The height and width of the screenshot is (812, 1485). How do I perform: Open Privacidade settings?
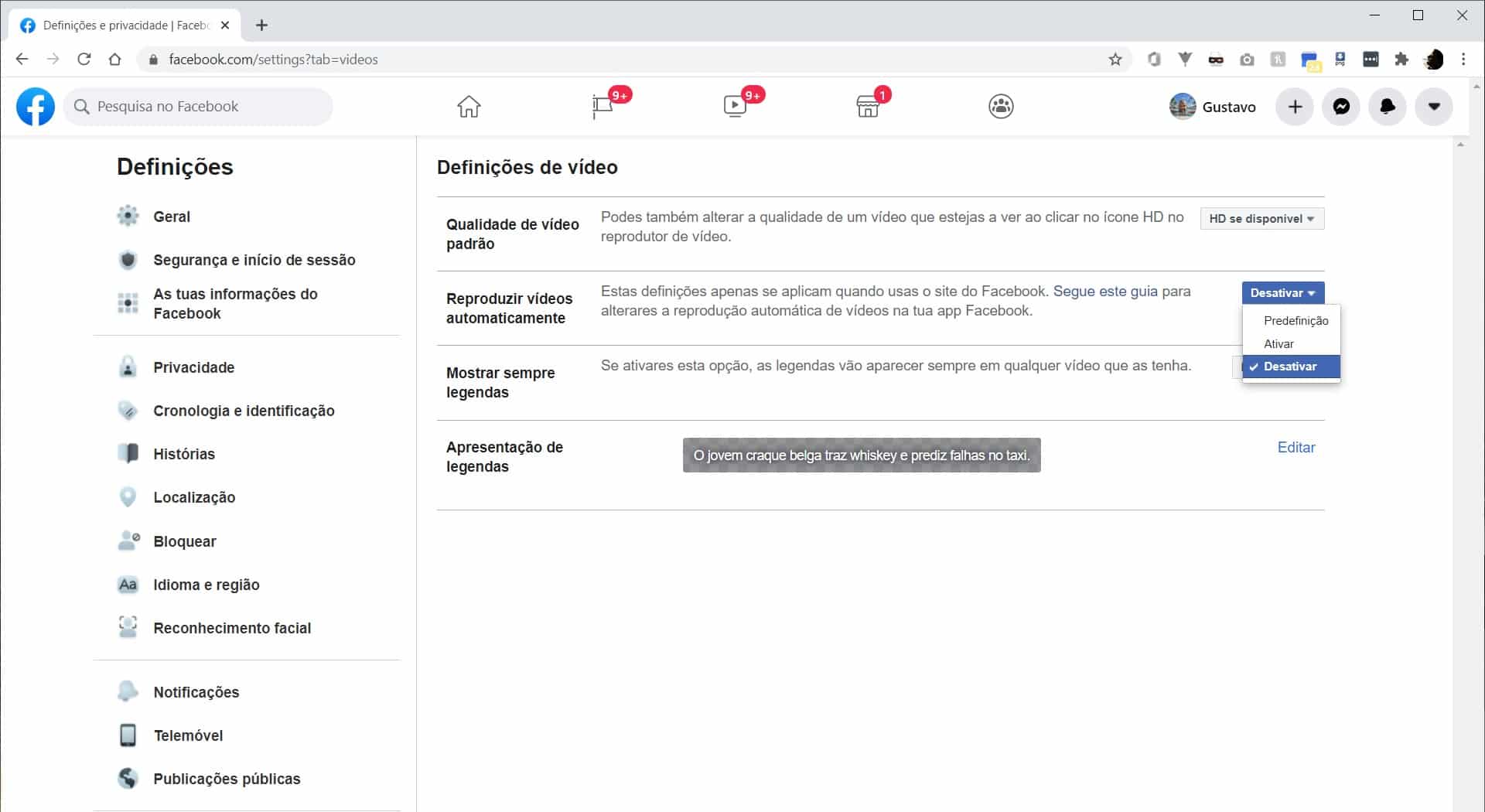(193, 367)
